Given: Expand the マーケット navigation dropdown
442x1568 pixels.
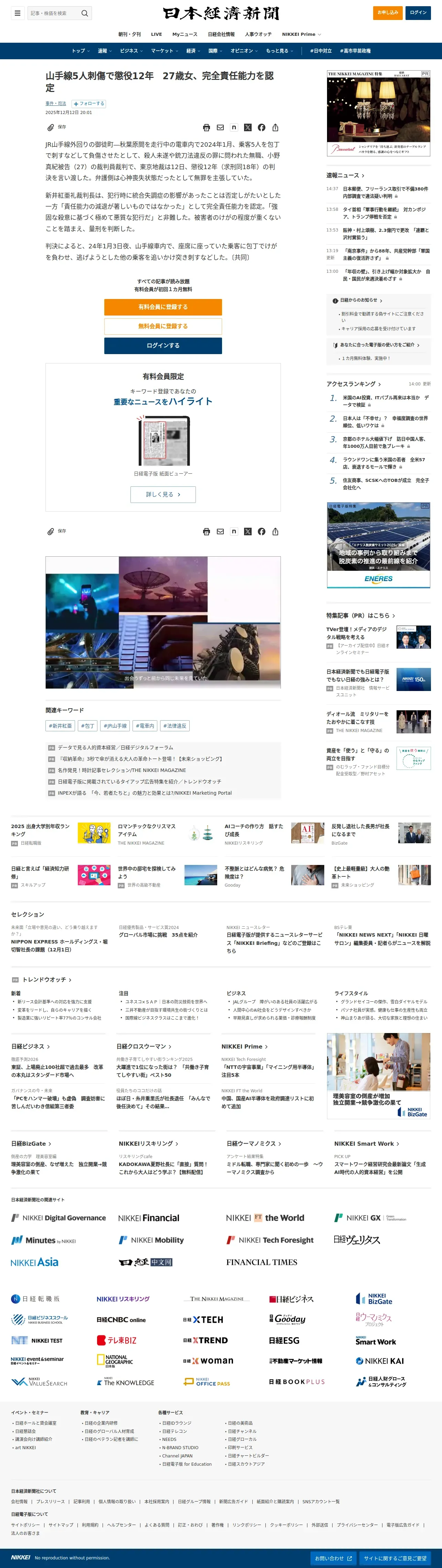Looking at the screenshot, I should point(165,51).
